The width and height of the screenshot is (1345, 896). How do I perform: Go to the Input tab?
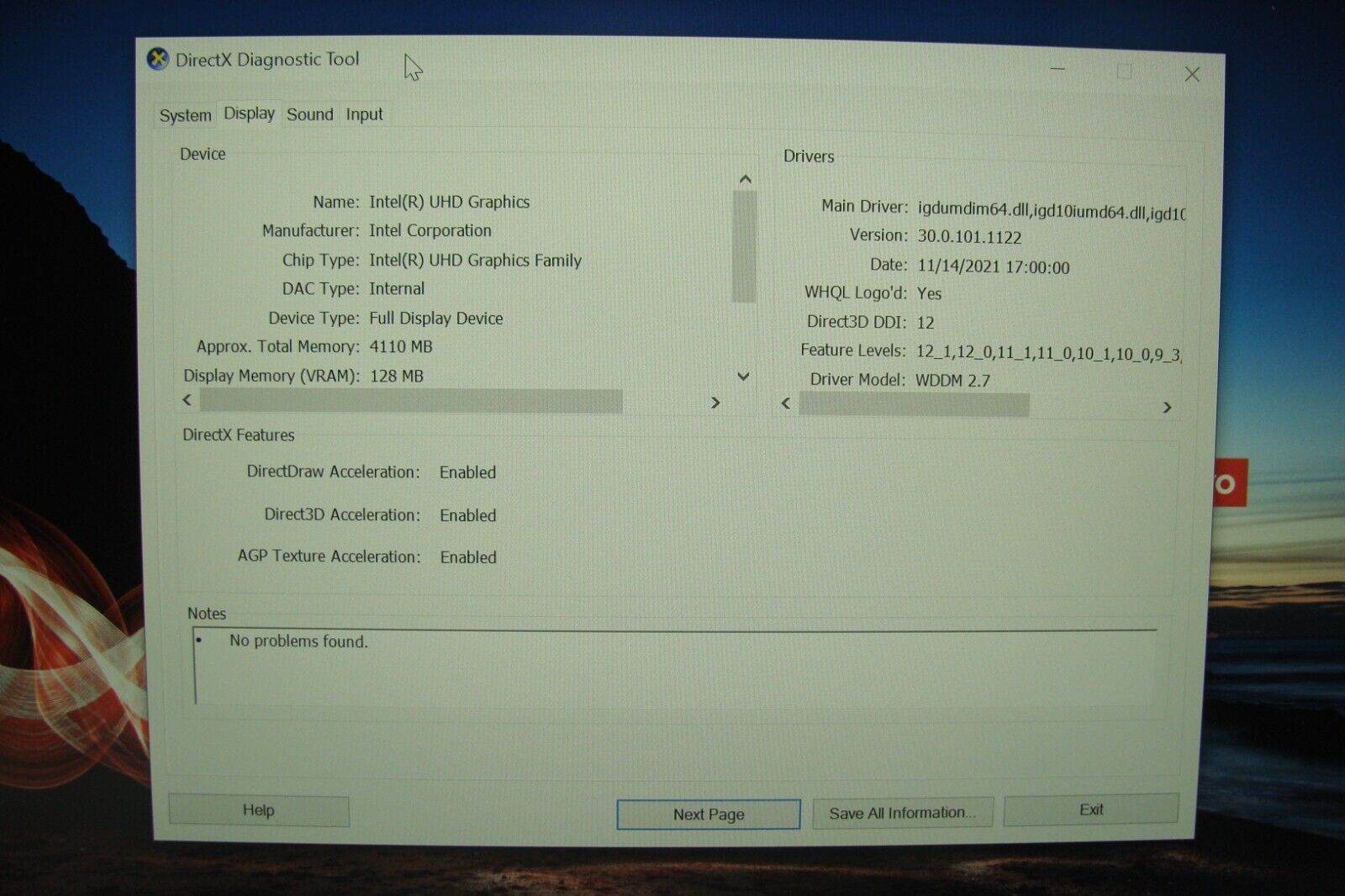click(364, 114)
